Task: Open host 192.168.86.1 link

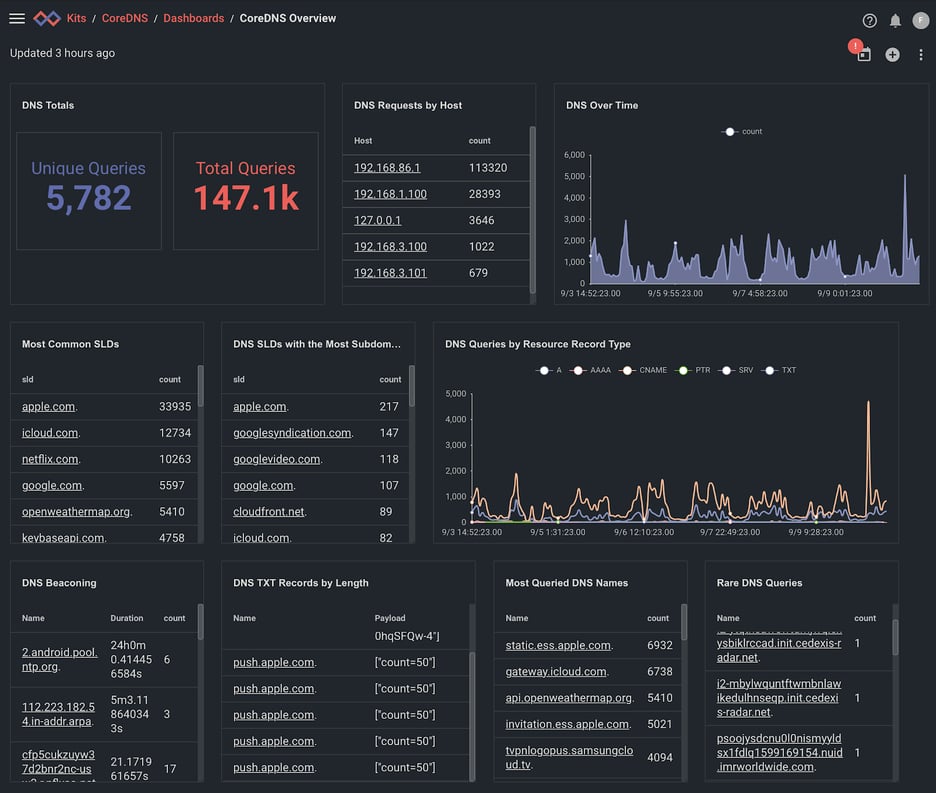Action: [x=387, y=168]
